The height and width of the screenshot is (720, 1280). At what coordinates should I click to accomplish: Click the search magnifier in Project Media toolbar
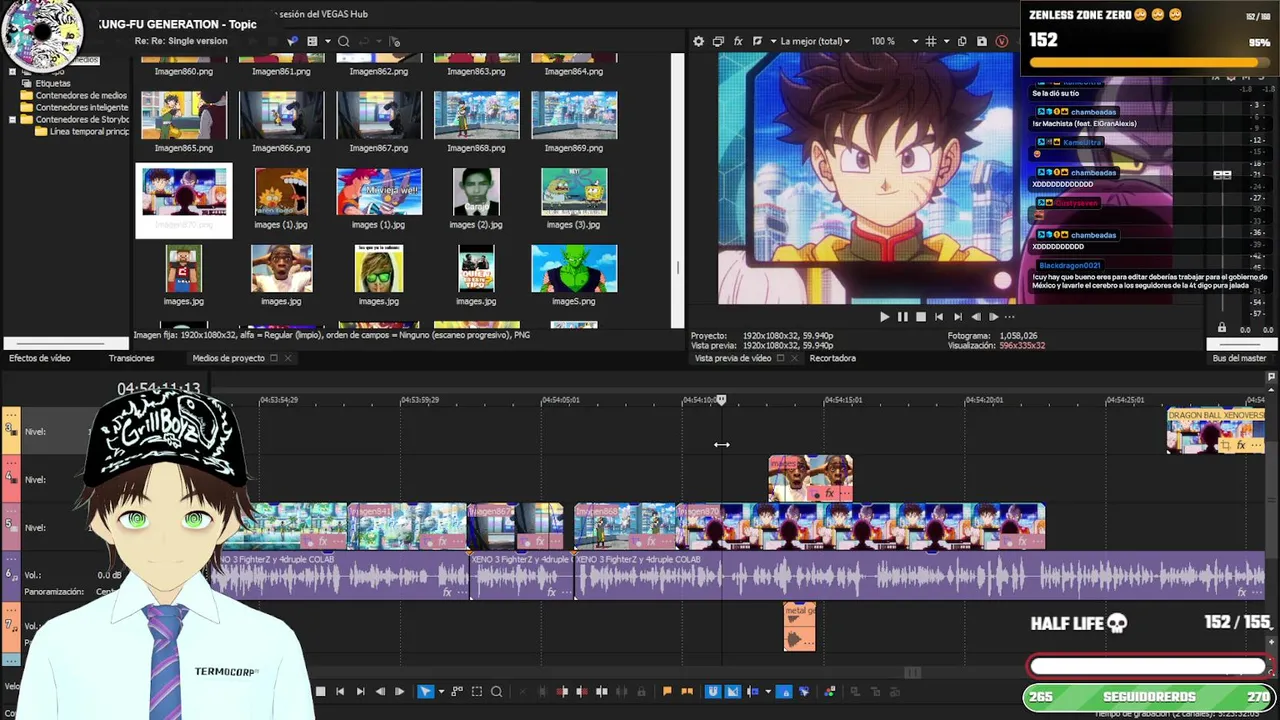(343, 41)
